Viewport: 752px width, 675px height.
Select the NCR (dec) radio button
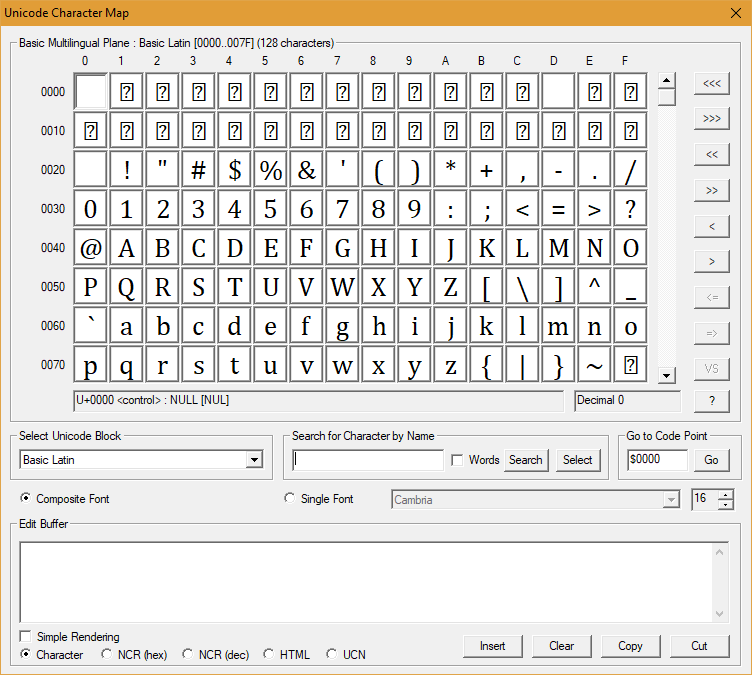point(188,654)
